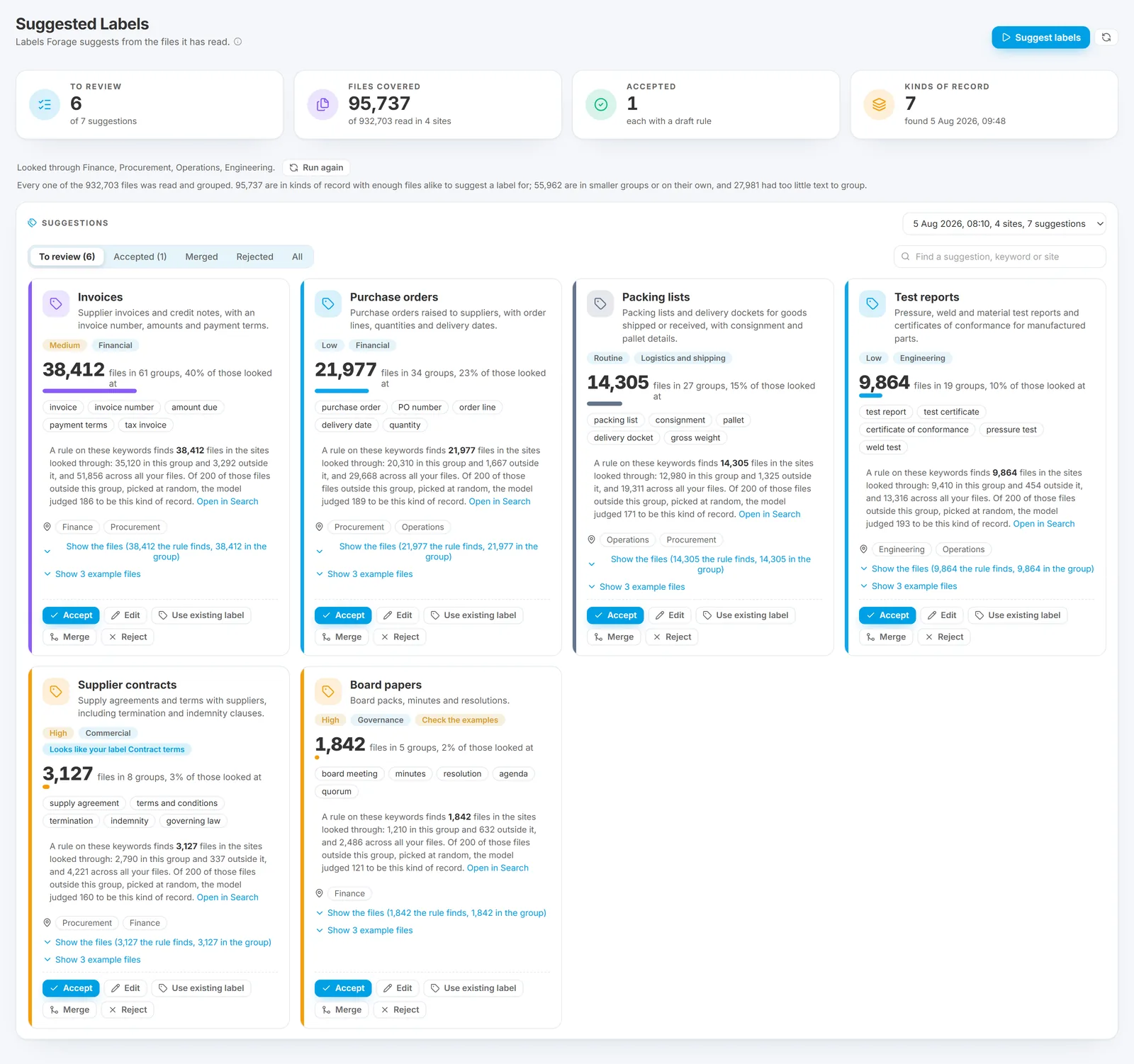The height and width of the screenshot is (1064, 1134).
Task: Open the run selector dropdown dated 5 Aug 2026
Action: pos(1004,224)
